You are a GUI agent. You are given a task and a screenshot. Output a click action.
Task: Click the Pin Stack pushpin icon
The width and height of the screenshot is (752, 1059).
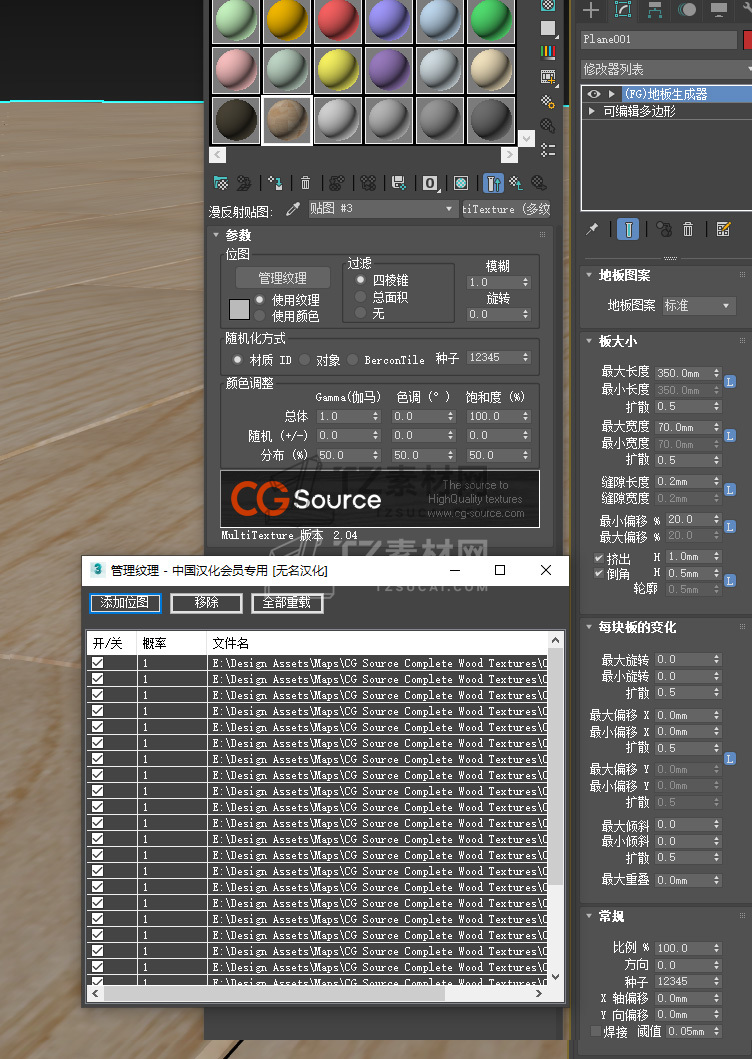pos(592,230)
